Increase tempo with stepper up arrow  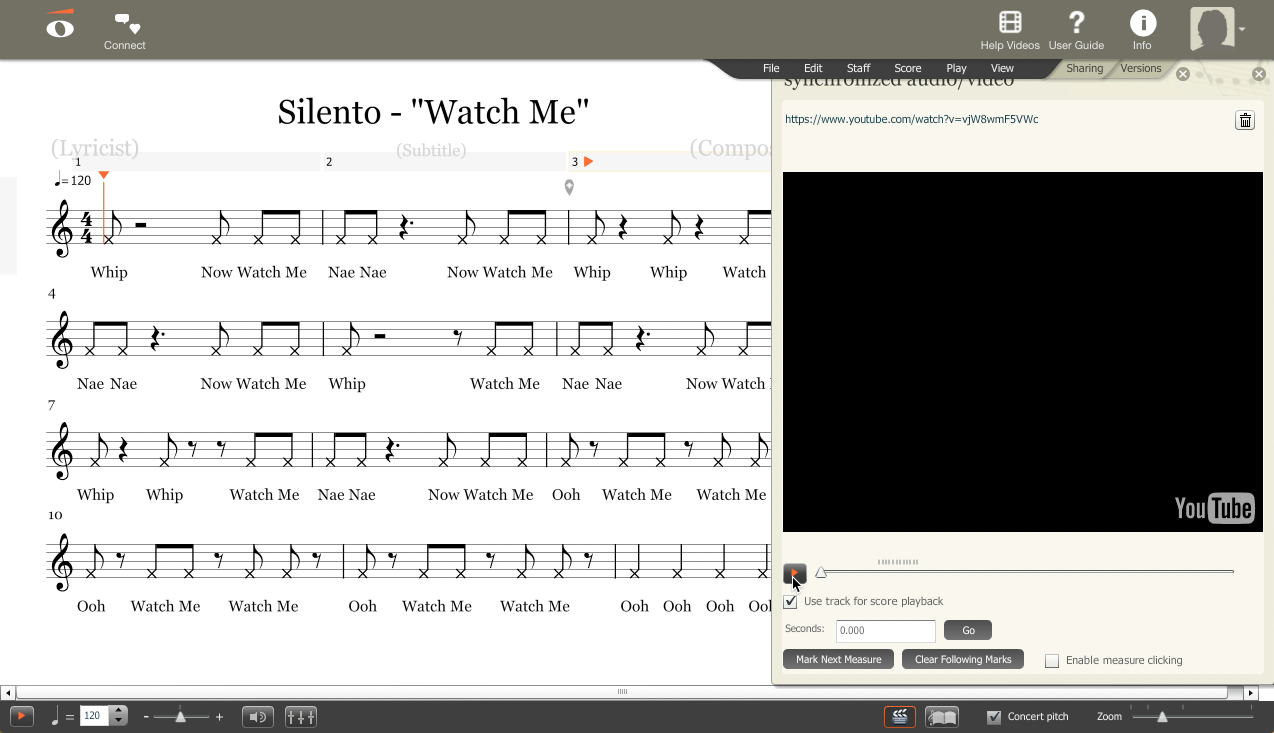119,711
